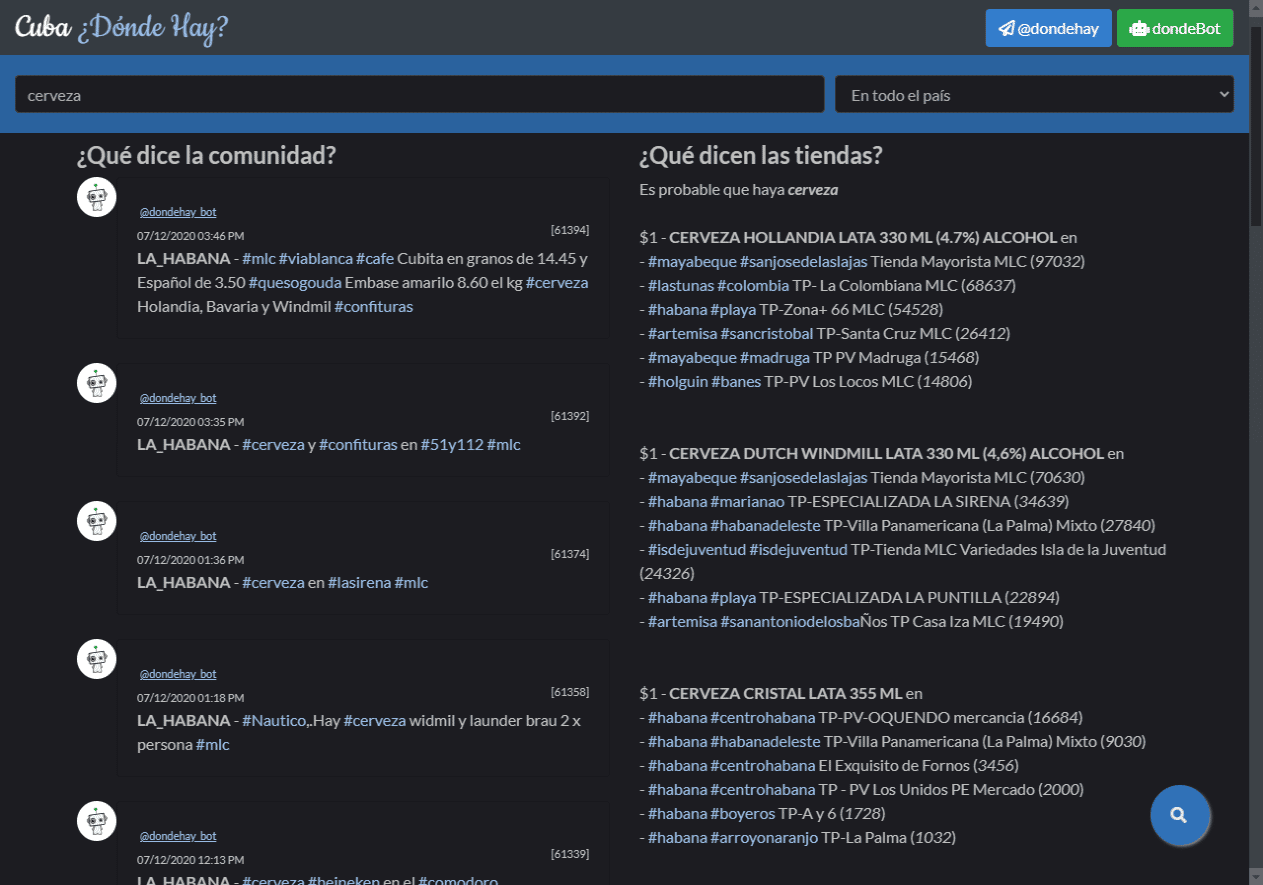
Task: Click the [61394] message ID
Action: tap(570, 230)
